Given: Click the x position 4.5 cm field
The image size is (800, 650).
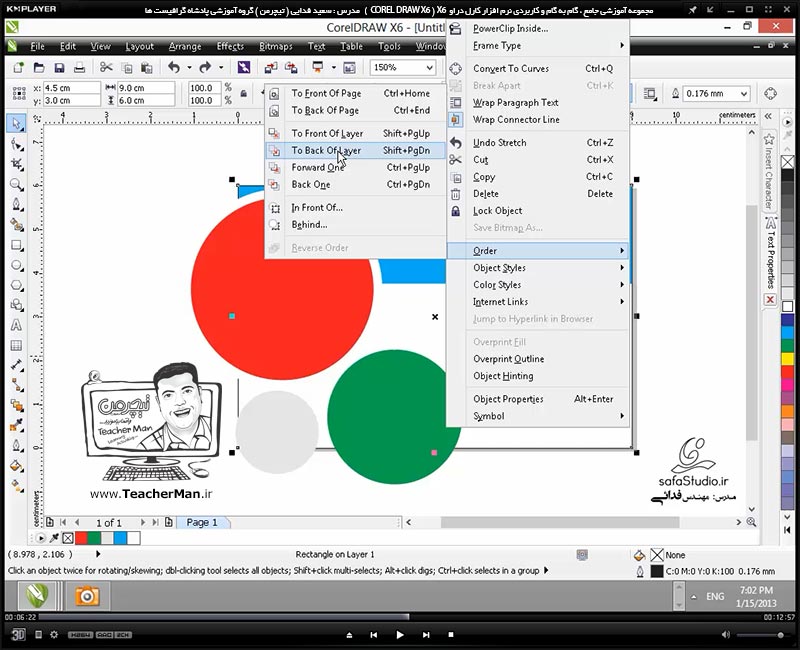Looking at the screenshot, I should pyautogui.click(x=71, y=88).
